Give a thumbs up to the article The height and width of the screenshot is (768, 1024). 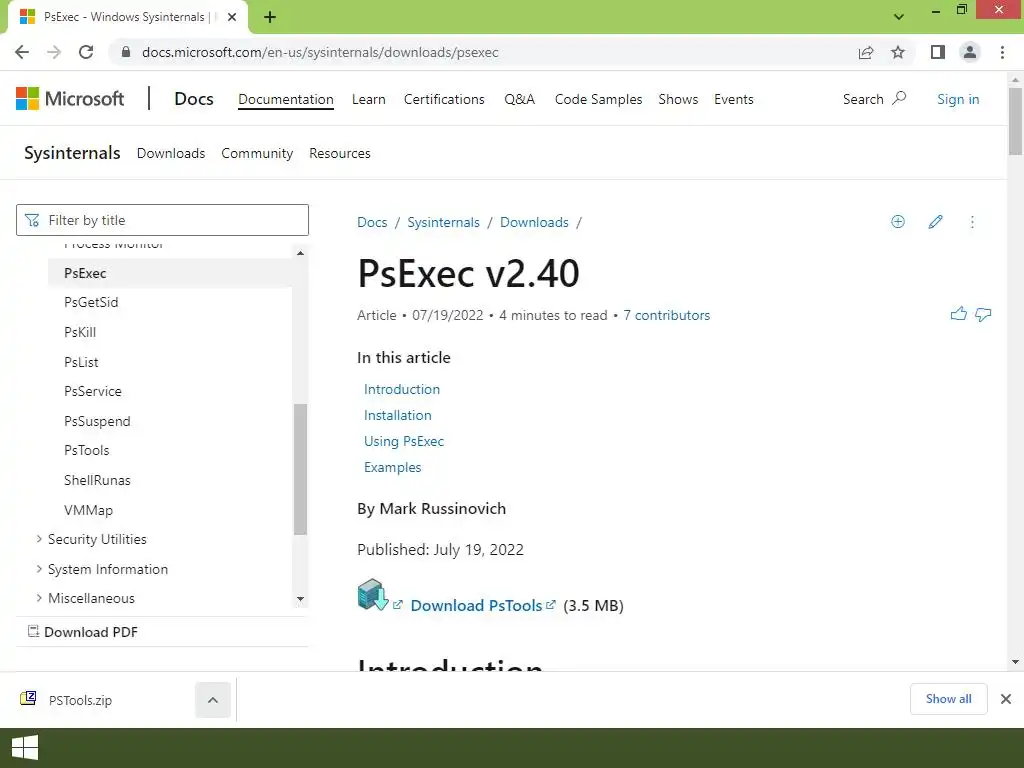959,314
